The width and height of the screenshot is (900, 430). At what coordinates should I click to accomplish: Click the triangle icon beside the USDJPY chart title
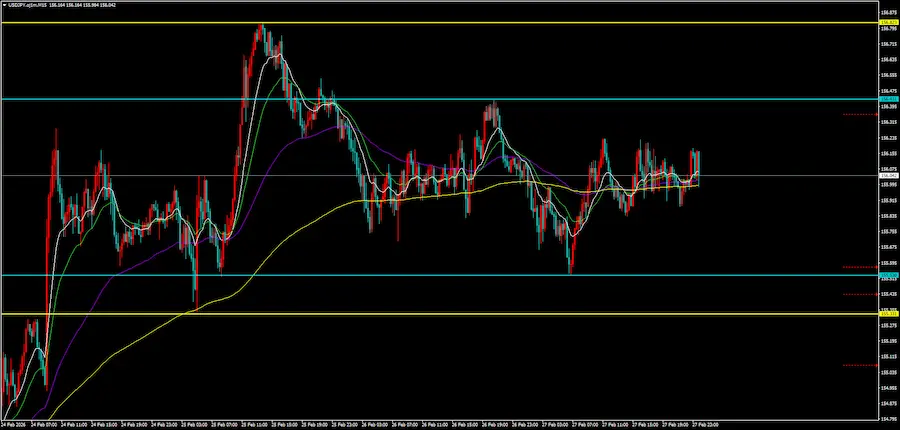tap(4, 4)
